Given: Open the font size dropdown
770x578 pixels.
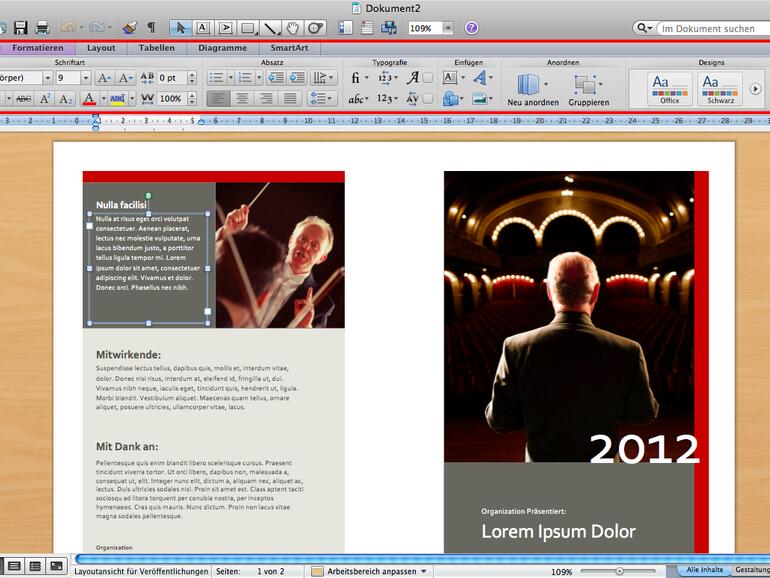Looking at the screenshot, I should click(x=85, y=78).
